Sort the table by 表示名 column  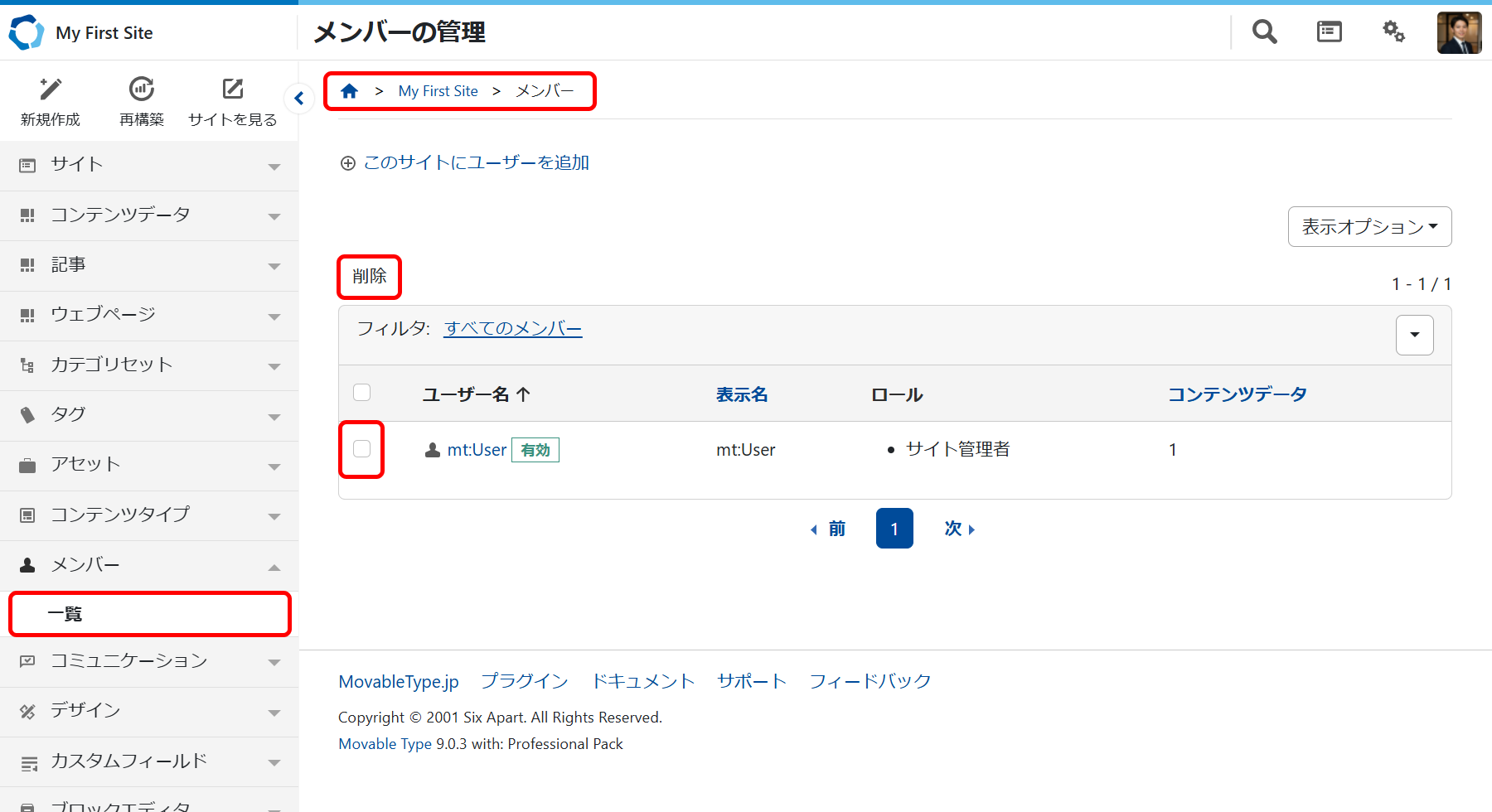742,394
